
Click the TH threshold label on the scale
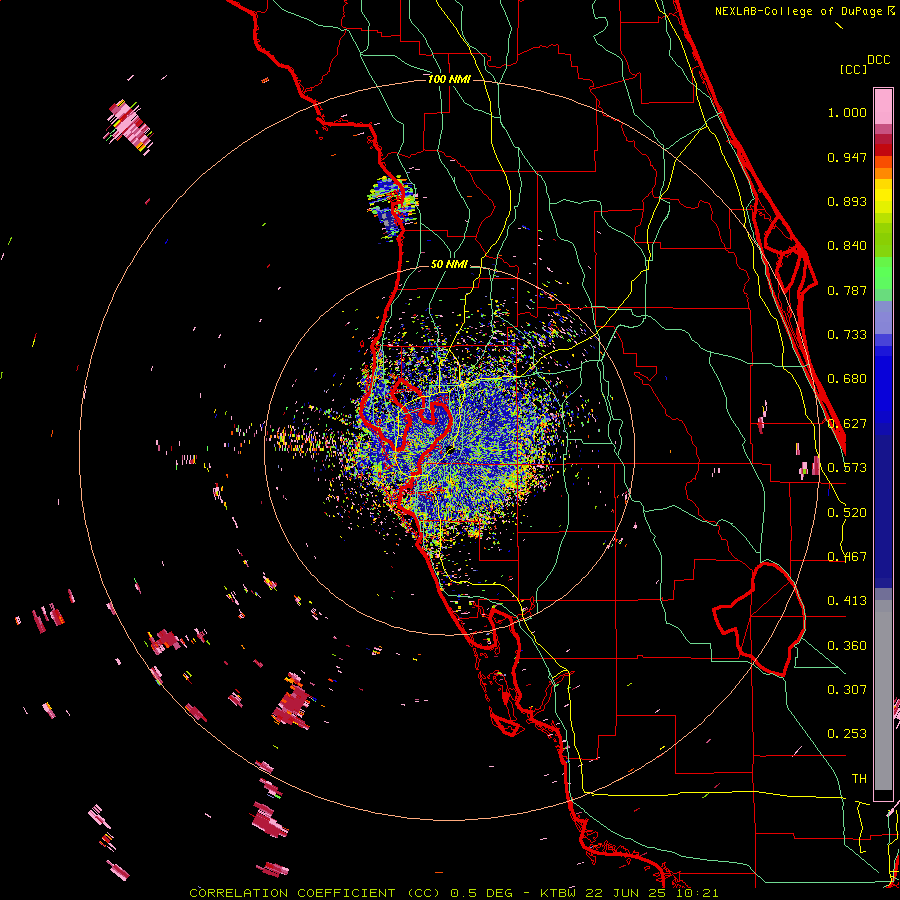pos(859,779)
